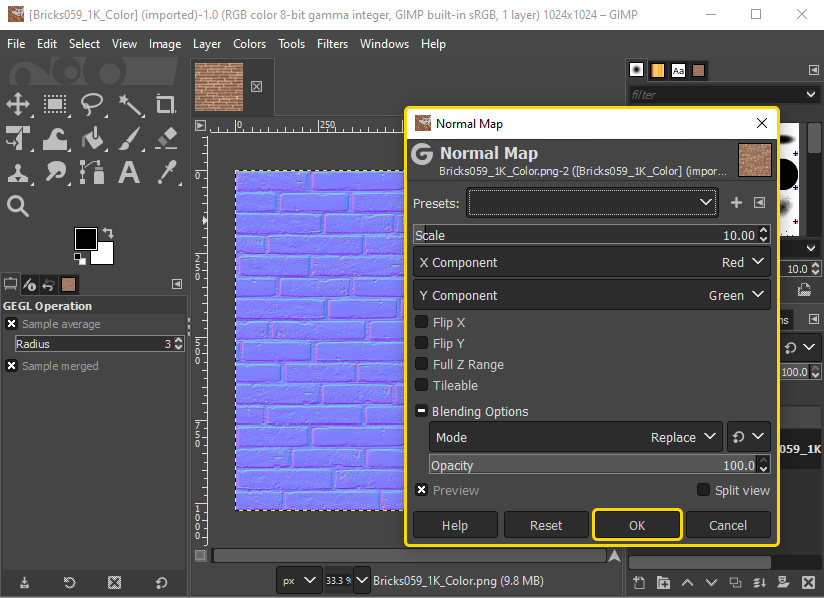
Task: Open the Presets dropdown
Action: pos(593,203)
